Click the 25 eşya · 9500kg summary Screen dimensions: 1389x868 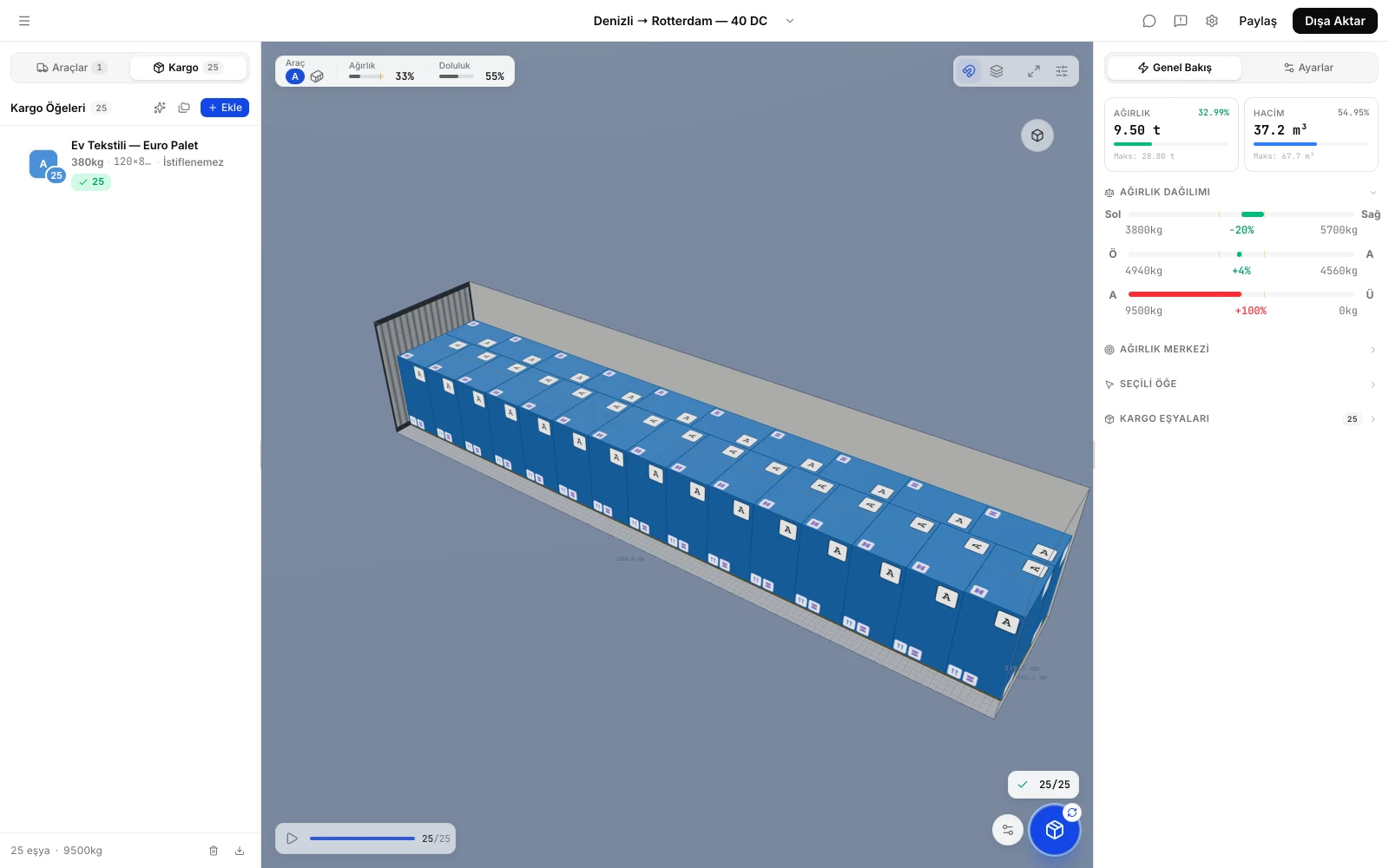pos(56,851)
